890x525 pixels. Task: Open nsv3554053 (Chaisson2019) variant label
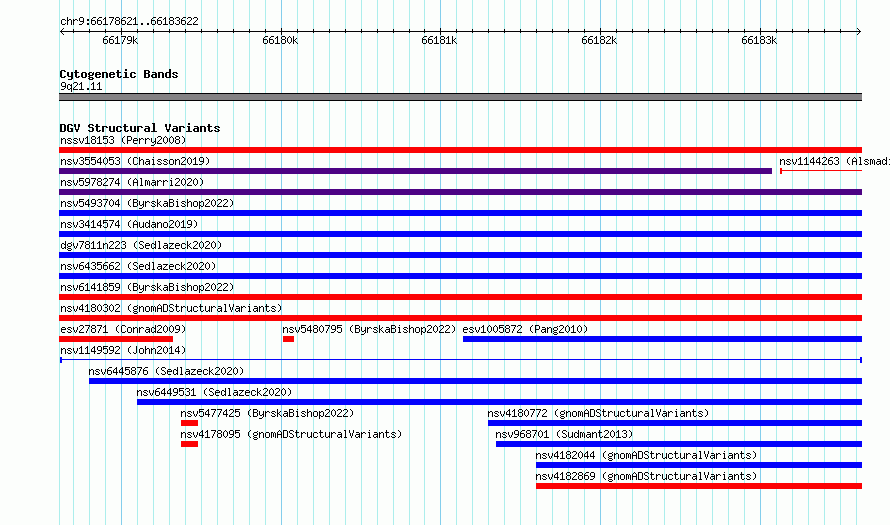(135, 161)
